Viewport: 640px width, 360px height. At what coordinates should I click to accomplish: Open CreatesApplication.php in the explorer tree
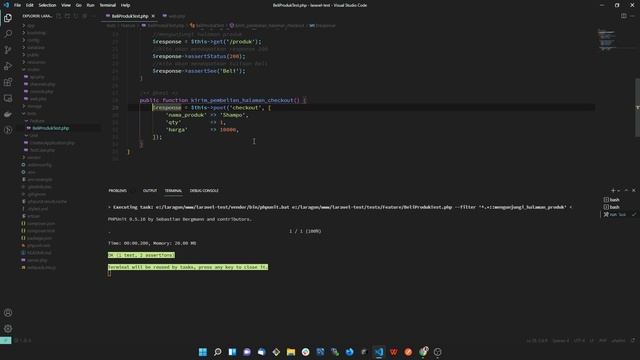pyautogui.click(x=52, y=143)
